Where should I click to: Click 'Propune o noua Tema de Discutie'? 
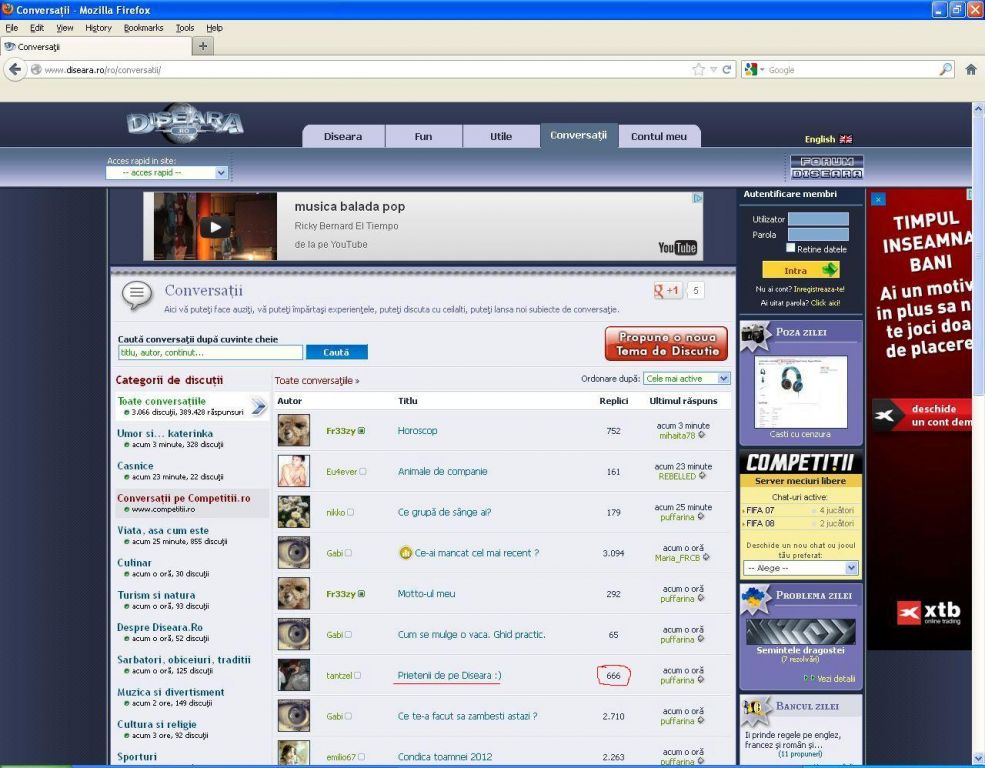tap(666, 344)
